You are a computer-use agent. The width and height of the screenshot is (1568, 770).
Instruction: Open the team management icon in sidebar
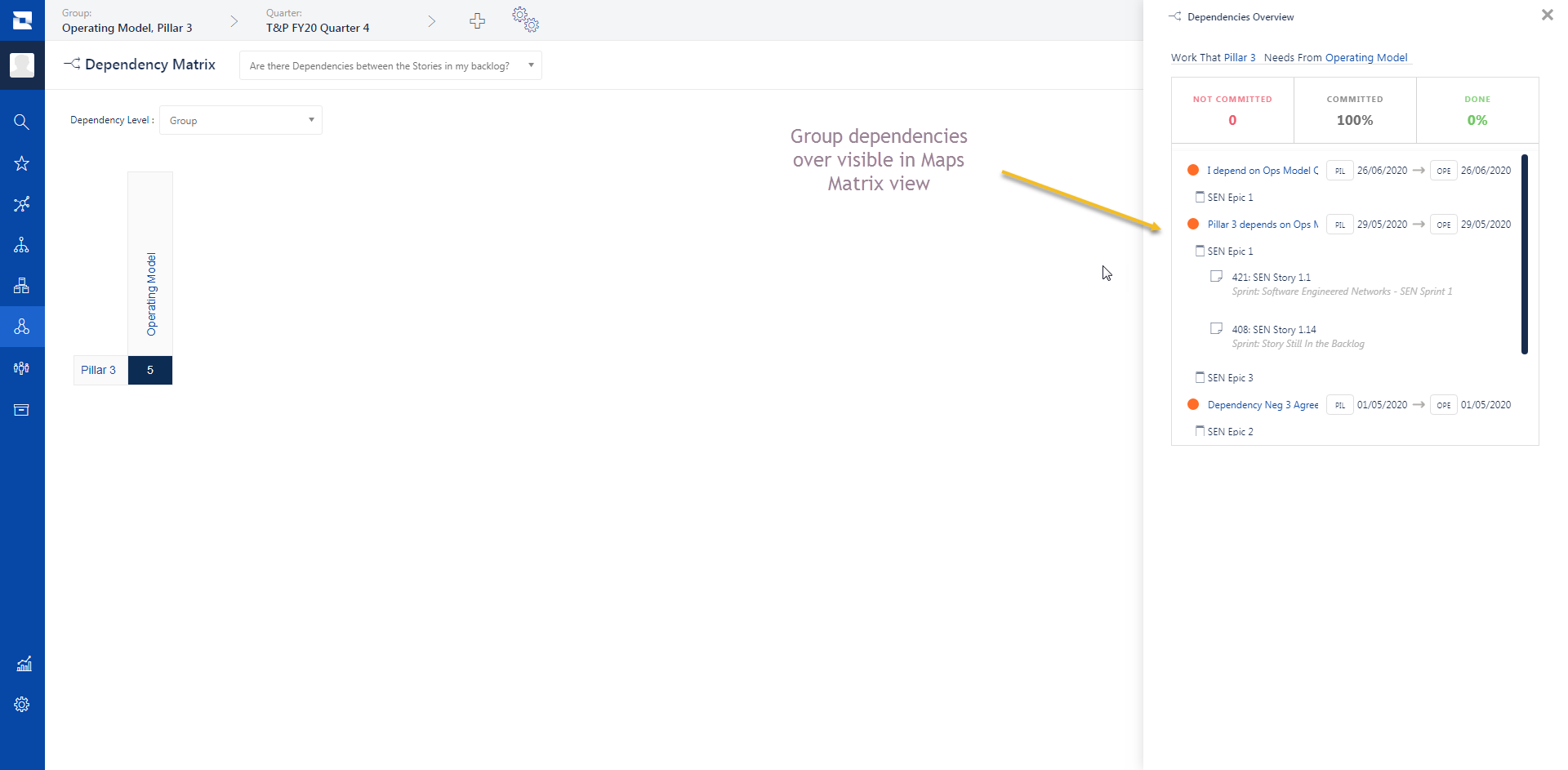click(22, 368)
